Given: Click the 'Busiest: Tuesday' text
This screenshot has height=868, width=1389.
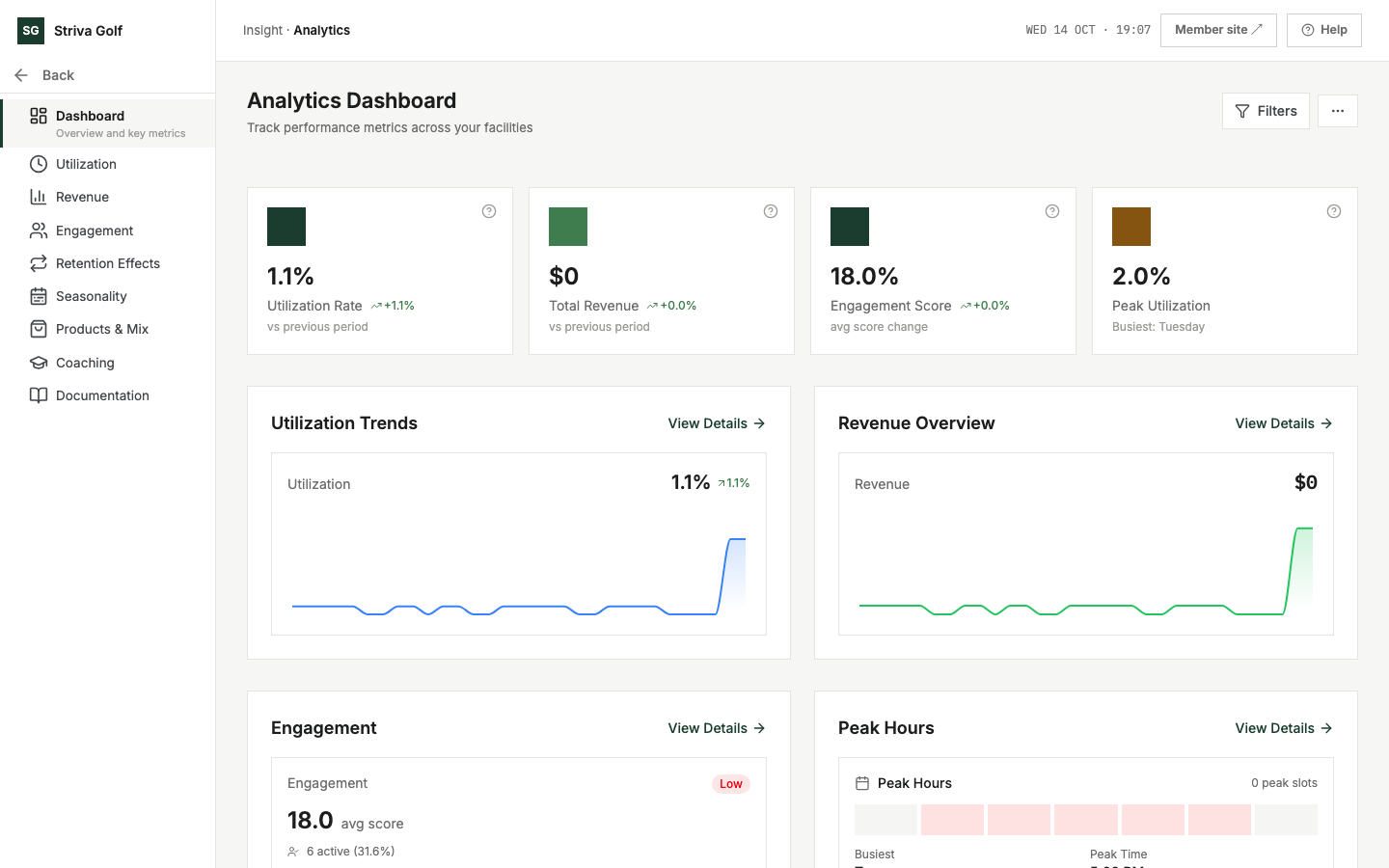Looking at the screenshot, I should 1158,327.
